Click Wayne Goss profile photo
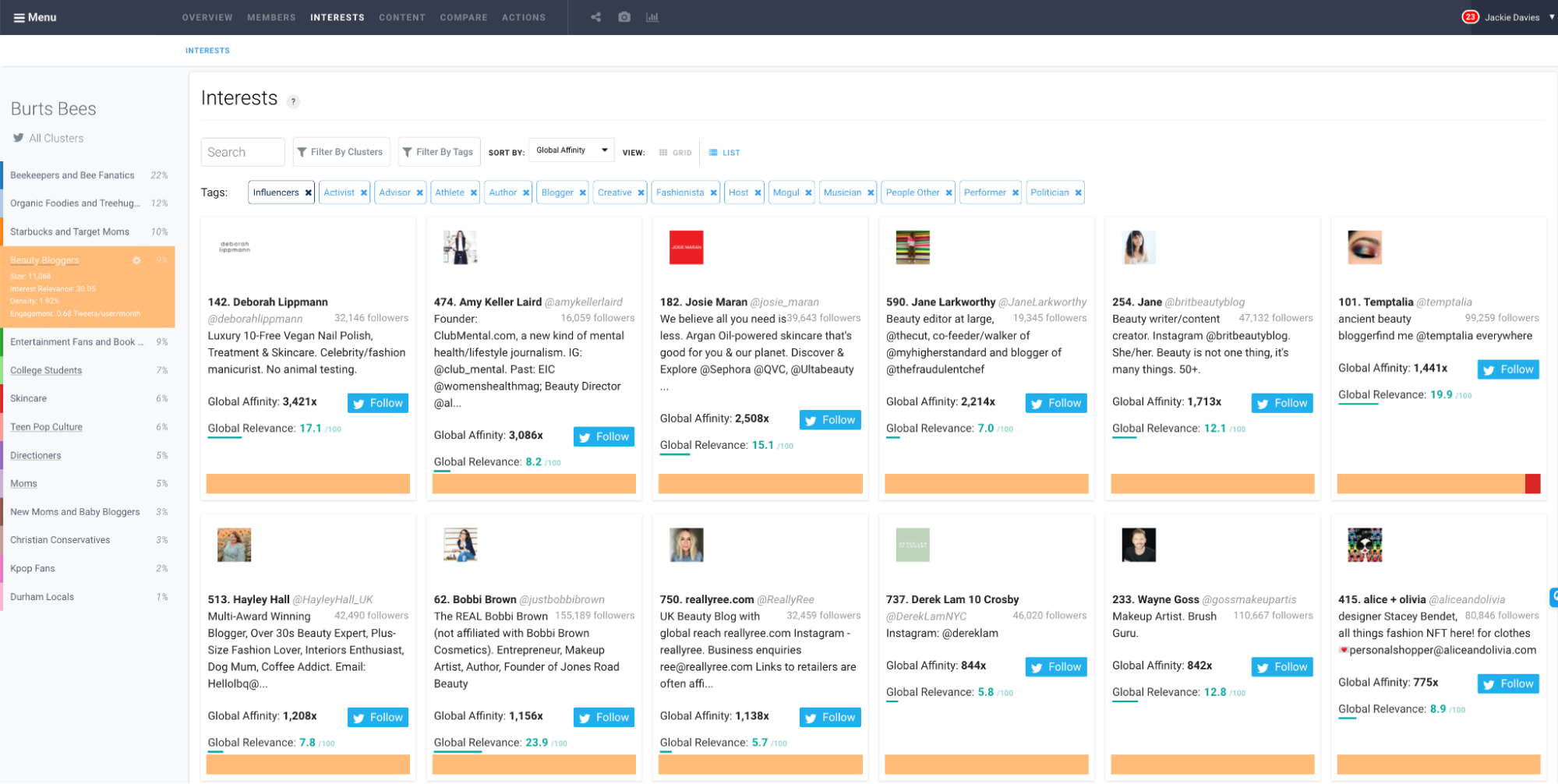1558x784 pixels. coord(1139,545)
